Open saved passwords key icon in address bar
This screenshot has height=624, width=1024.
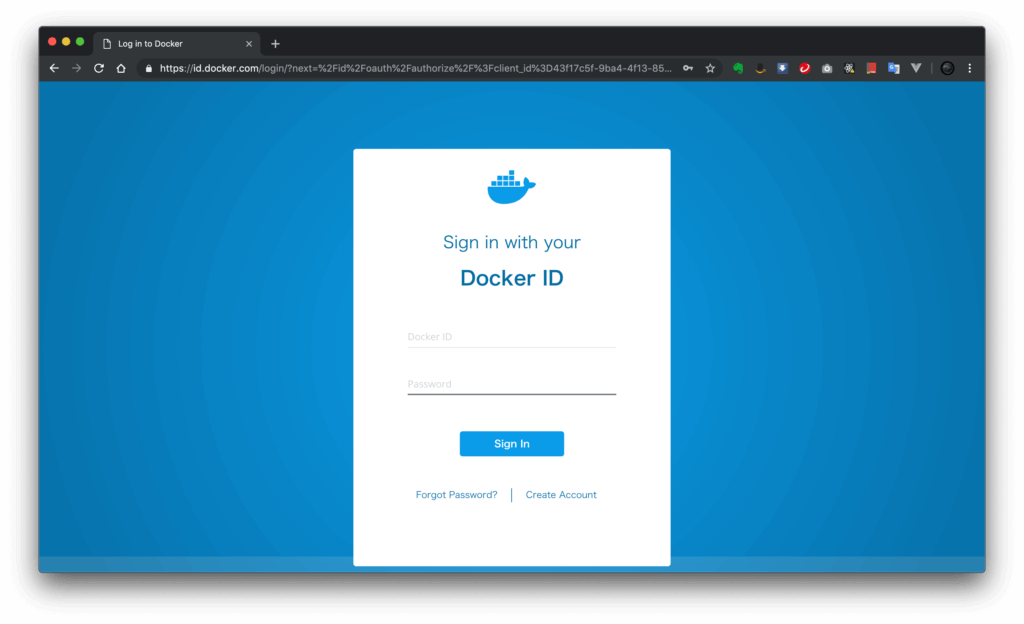[x=688, y=68]
